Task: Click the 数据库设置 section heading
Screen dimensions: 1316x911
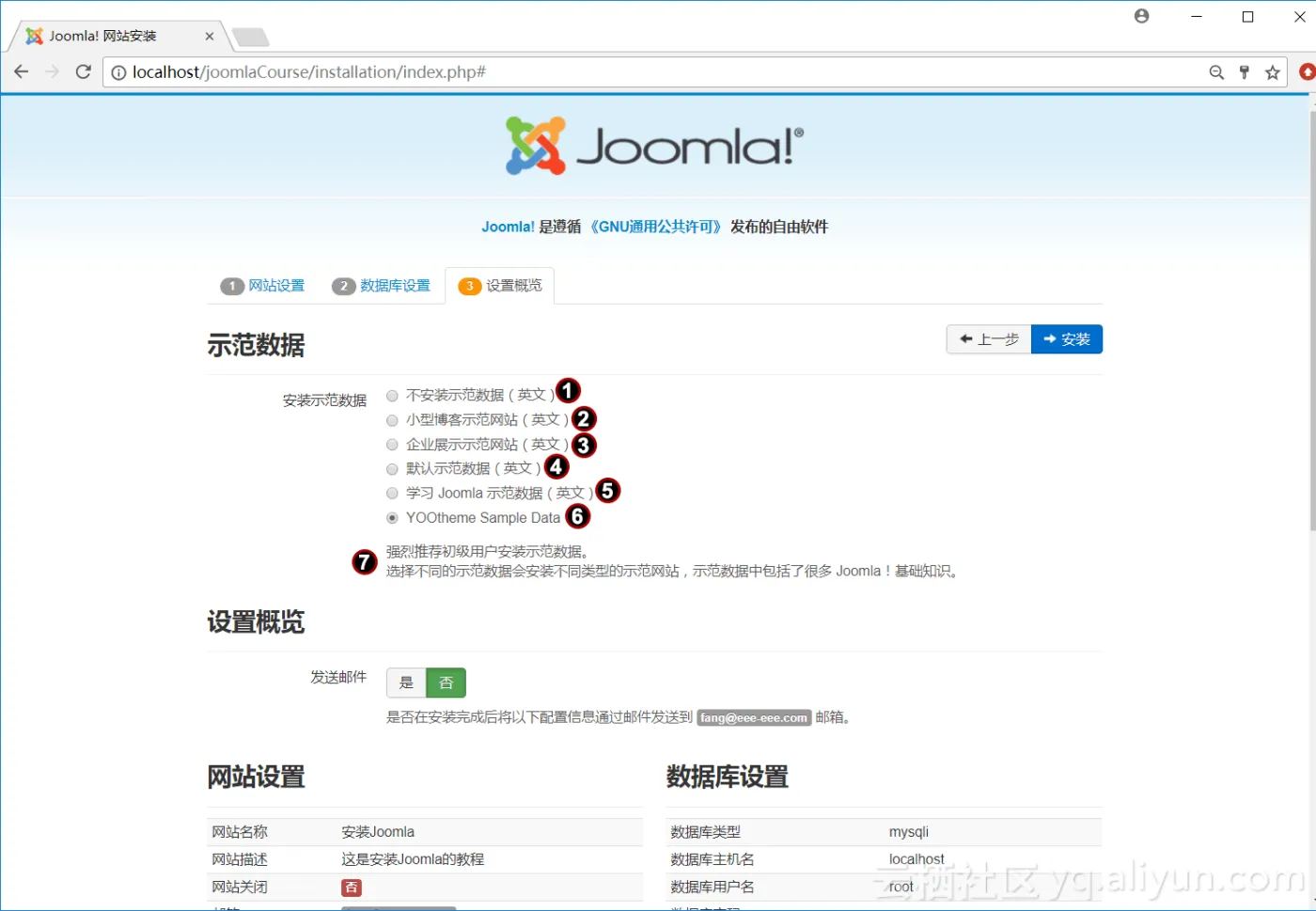Action: (728, 777)
